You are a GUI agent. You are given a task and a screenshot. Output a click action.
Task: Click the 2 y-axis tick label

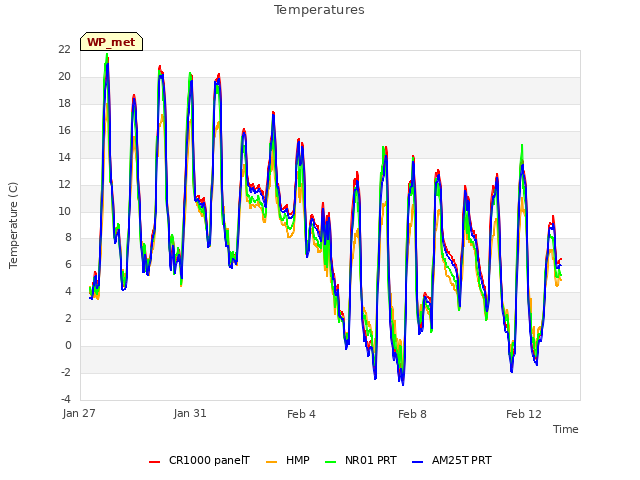(x=68, y=319)
